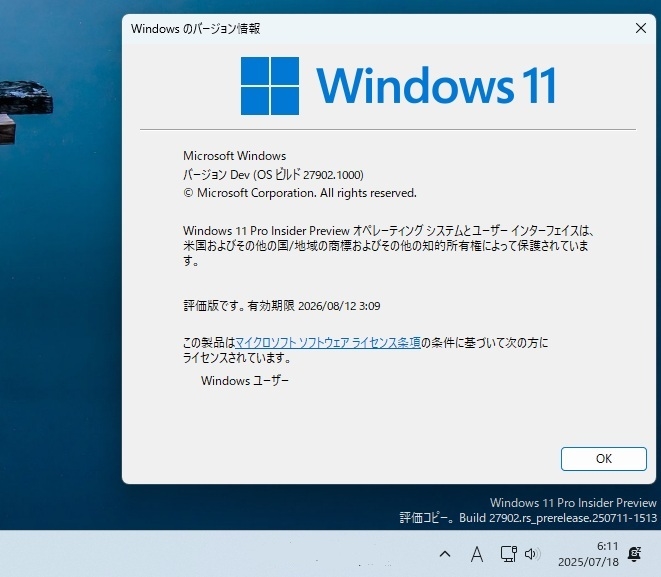Click the Windows 11 Pro Insider Preview オペレーティング paragraph
The width and height of the screenshot is (661, 577).
tap(388, 246)
